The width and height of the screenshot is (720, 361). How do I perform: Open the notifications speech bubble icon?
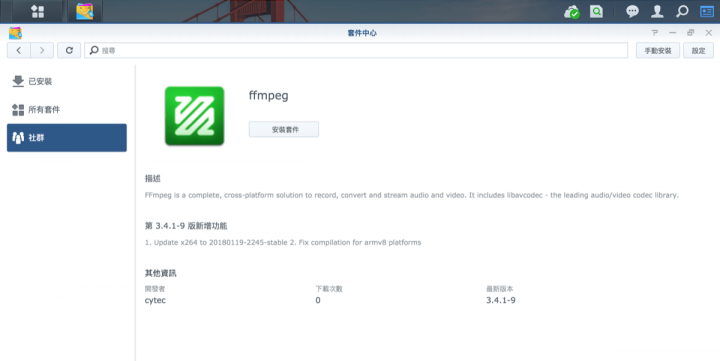(x=632, y=11)
